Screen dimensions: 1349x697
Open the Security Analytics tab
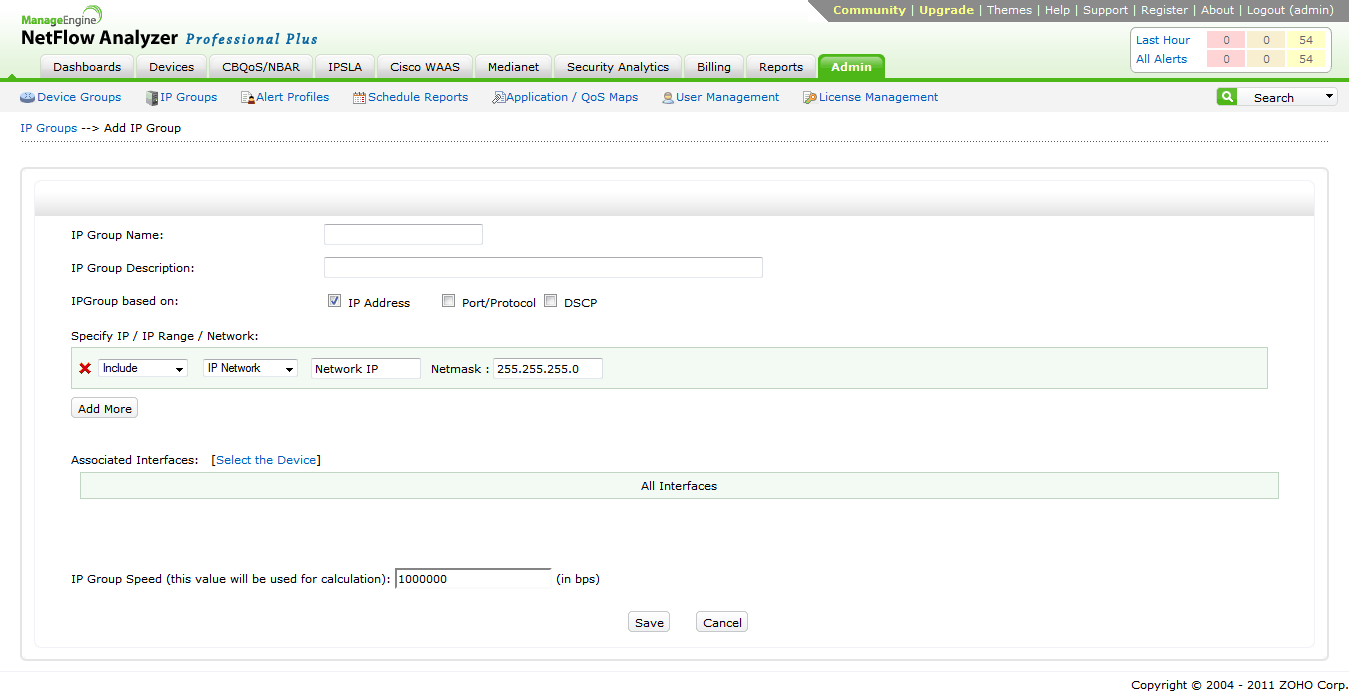point(618,67)
